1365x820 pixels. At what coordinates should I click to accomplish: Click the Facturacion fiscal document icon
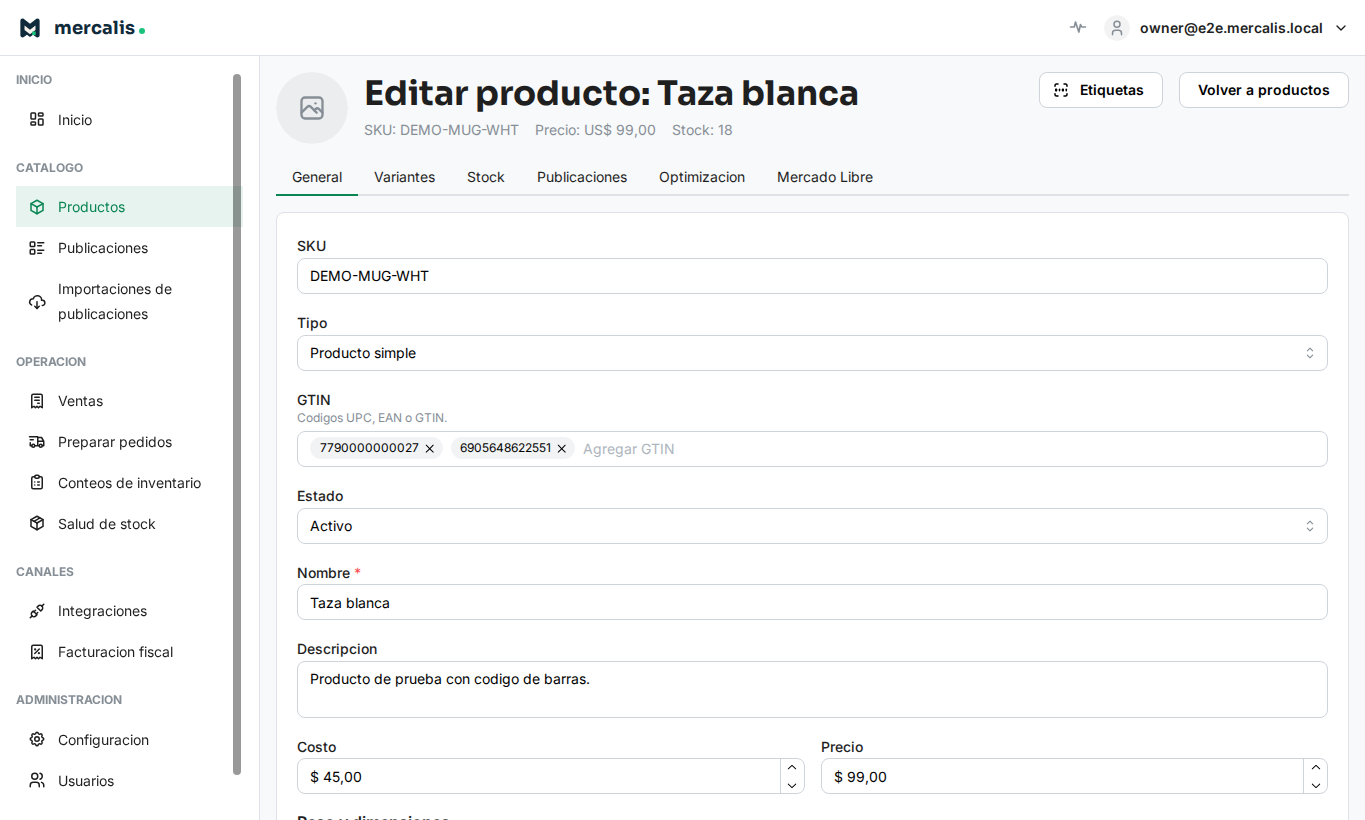coord(37,652)
